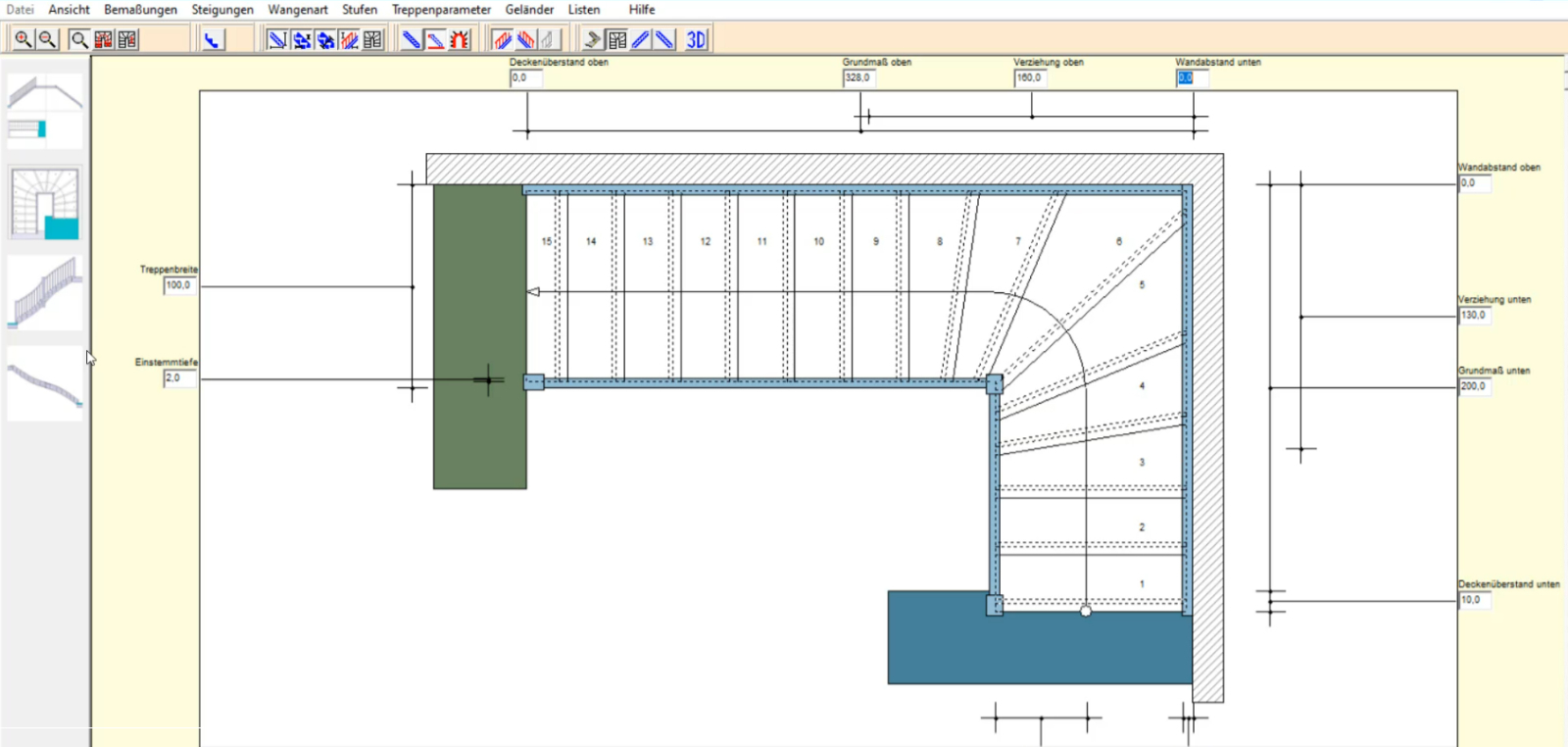The width and height of the screenshot is (1568, 747).
Task: Click the gray arrow toolbar icon
Action: pos(592,39)
